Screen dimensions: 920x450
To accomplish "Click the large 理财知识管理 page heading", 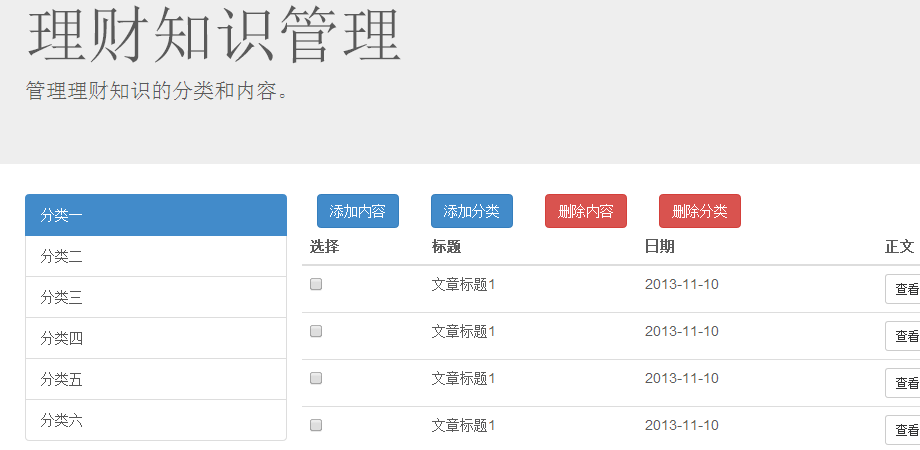I will click(x=214, y=35).
